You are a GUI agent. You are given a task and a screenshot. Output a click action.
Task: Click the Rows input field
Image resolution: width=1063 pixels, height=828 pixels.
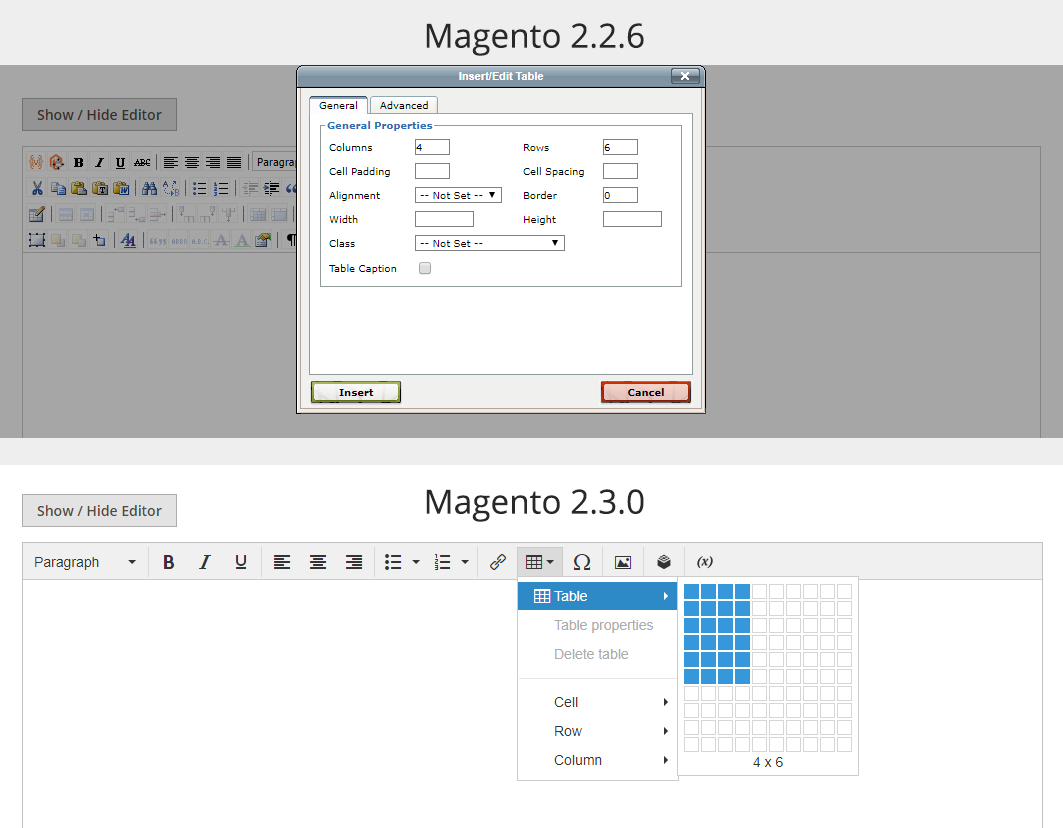pyautogui.click(x=620, y=147)
